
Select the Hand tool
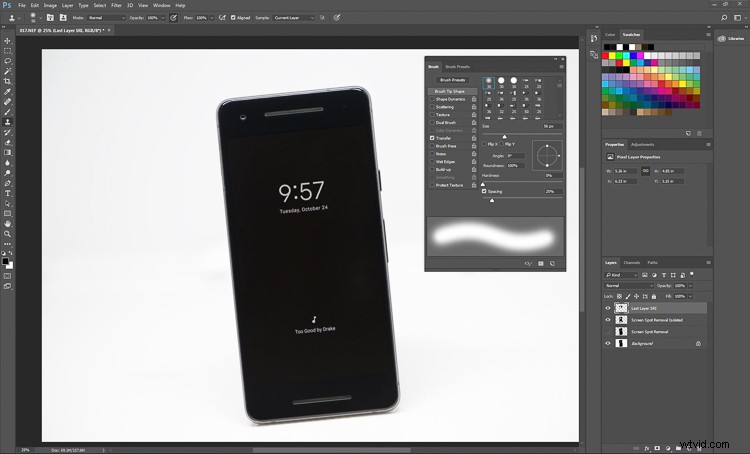click(8, 223)
